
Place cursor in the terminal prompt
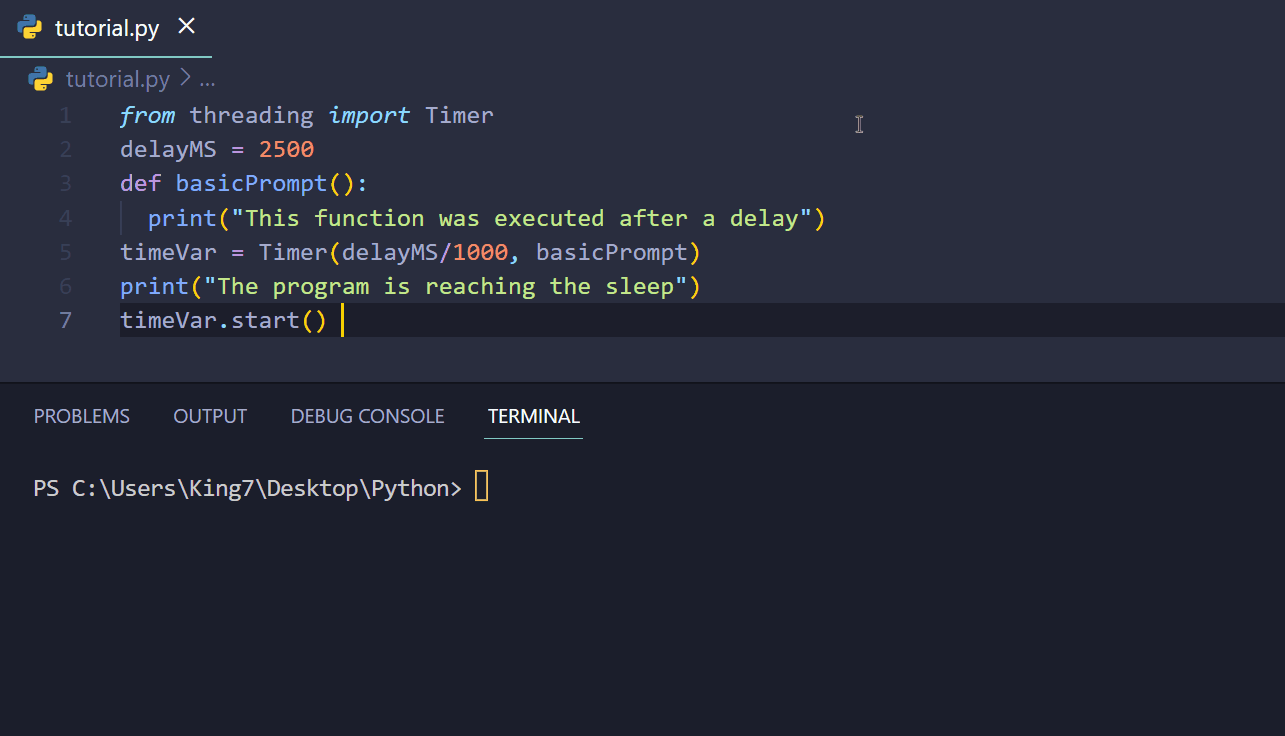coord(480,487)
